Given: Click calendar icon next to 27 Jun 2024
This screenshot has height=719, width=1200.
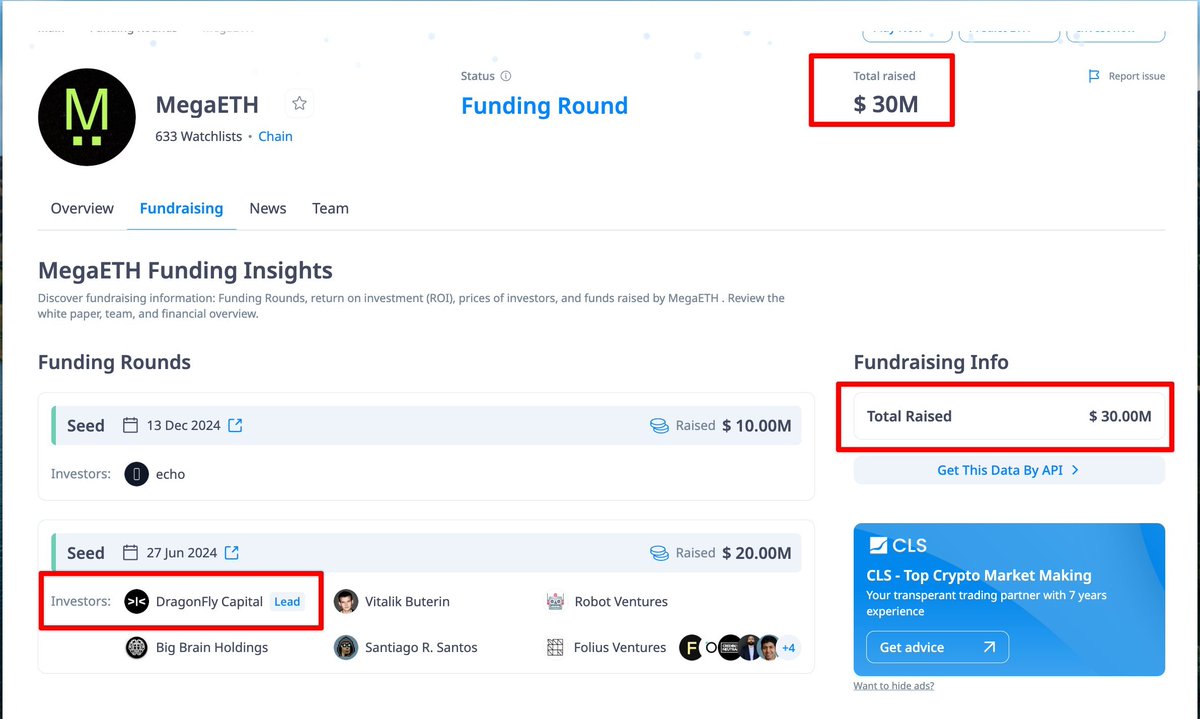Looking at the screenshot, I should point(130,552).
